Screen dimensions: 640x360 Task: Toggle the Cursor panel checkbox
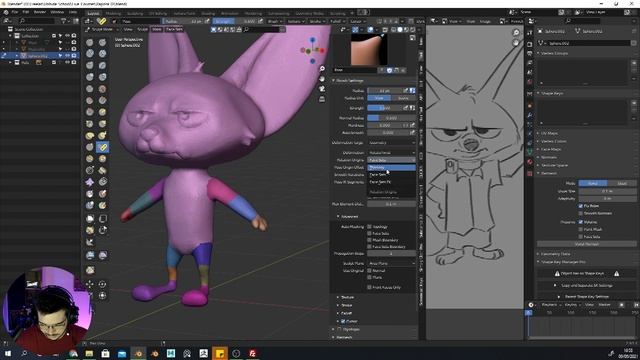(343, 321)
